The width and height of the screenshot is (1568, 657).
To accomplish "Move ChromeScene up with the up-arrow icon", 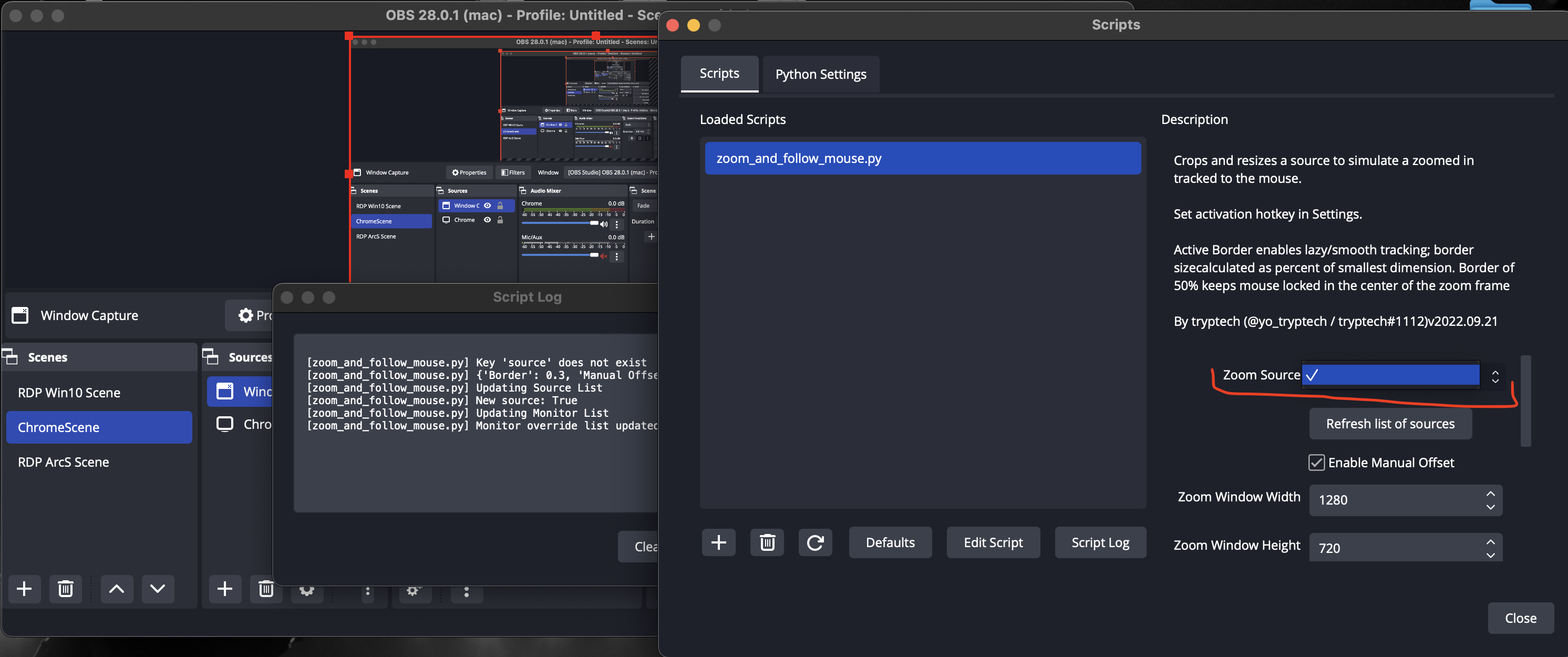I will (x=116, y=589).
